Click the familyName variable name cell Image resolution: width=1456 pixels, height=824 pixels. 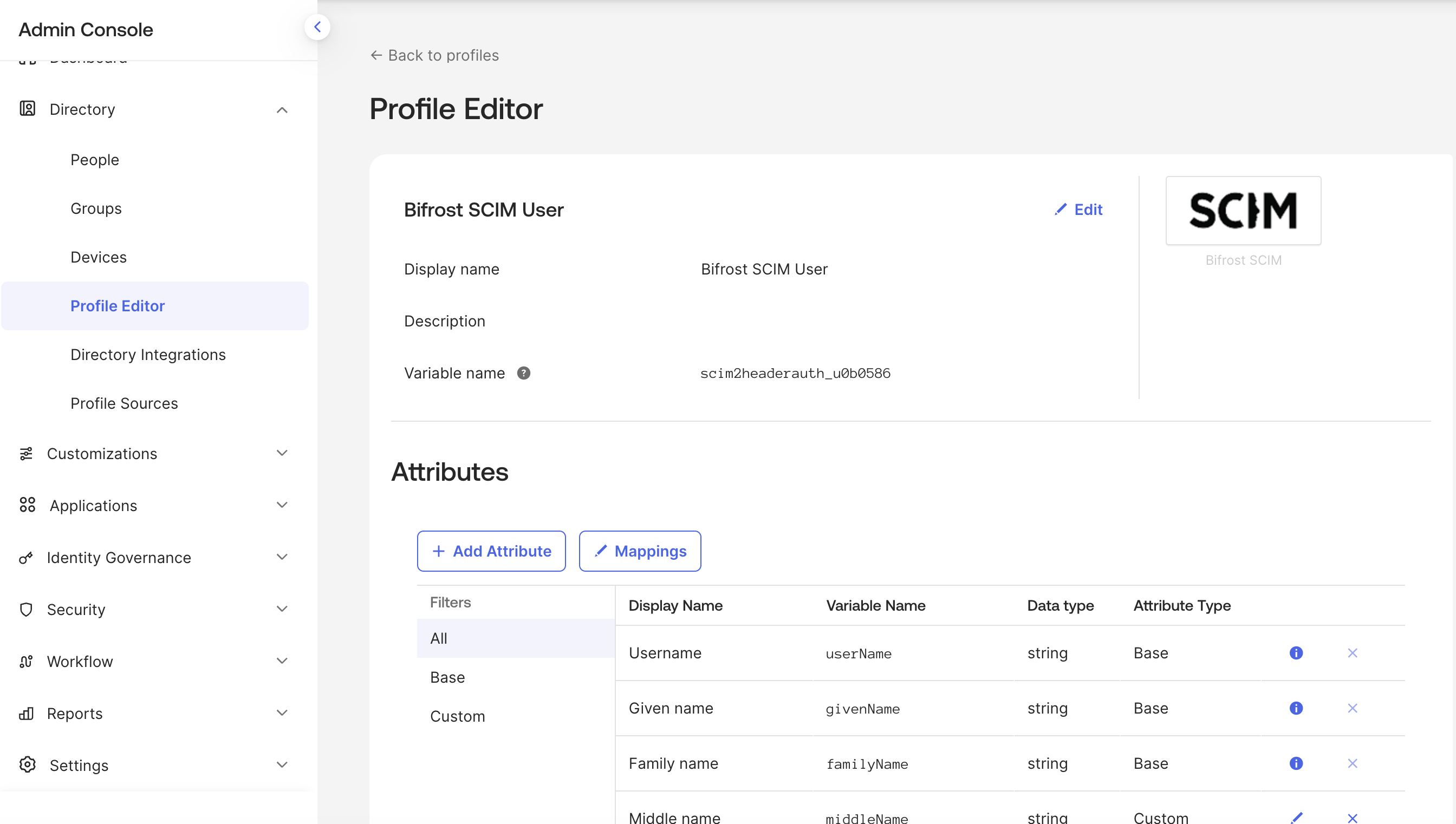[x=867, y=764]
